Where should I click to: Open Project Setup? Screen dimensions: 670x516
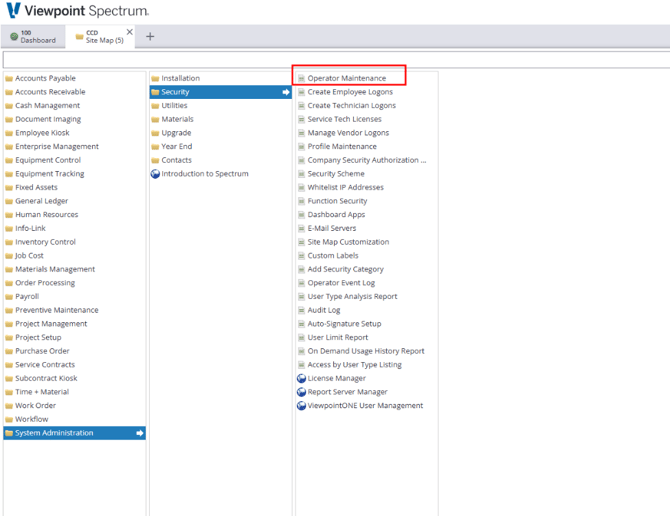tap(38, 337)
